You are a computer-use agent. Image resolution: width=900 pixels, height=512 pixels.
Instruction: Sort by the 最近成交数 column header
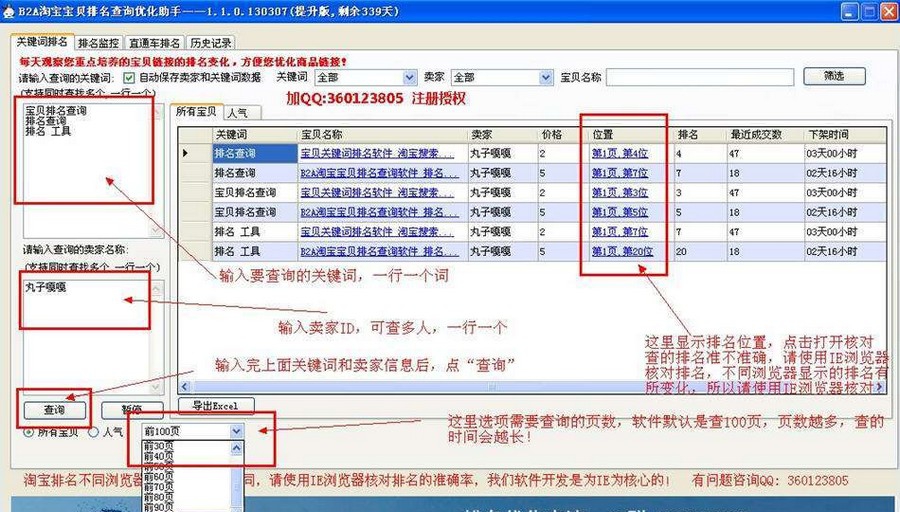click(x=766, y=134)
